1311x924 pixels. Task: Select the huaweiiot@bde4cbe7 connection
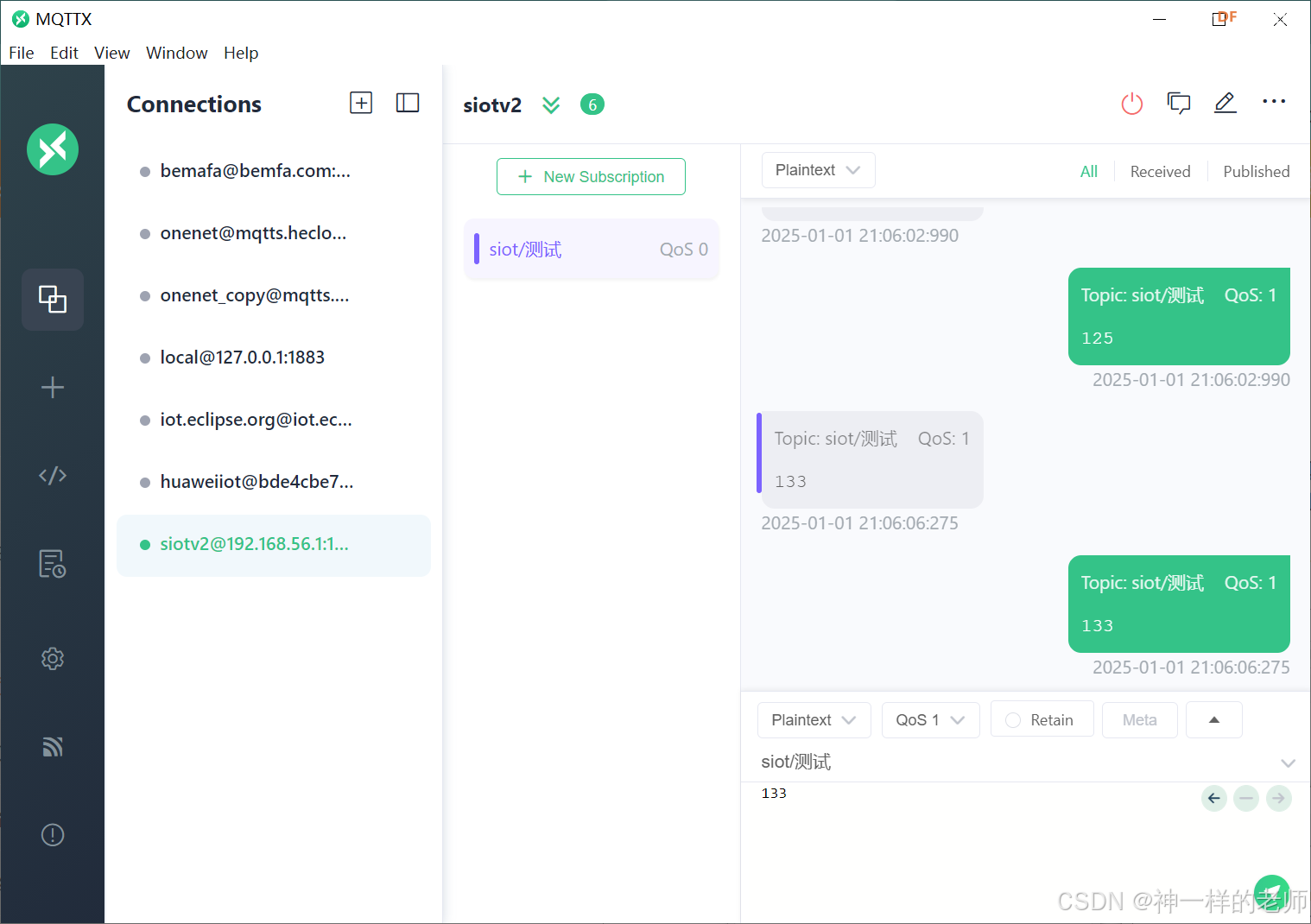pyautogui.click(x=274, y=482)
